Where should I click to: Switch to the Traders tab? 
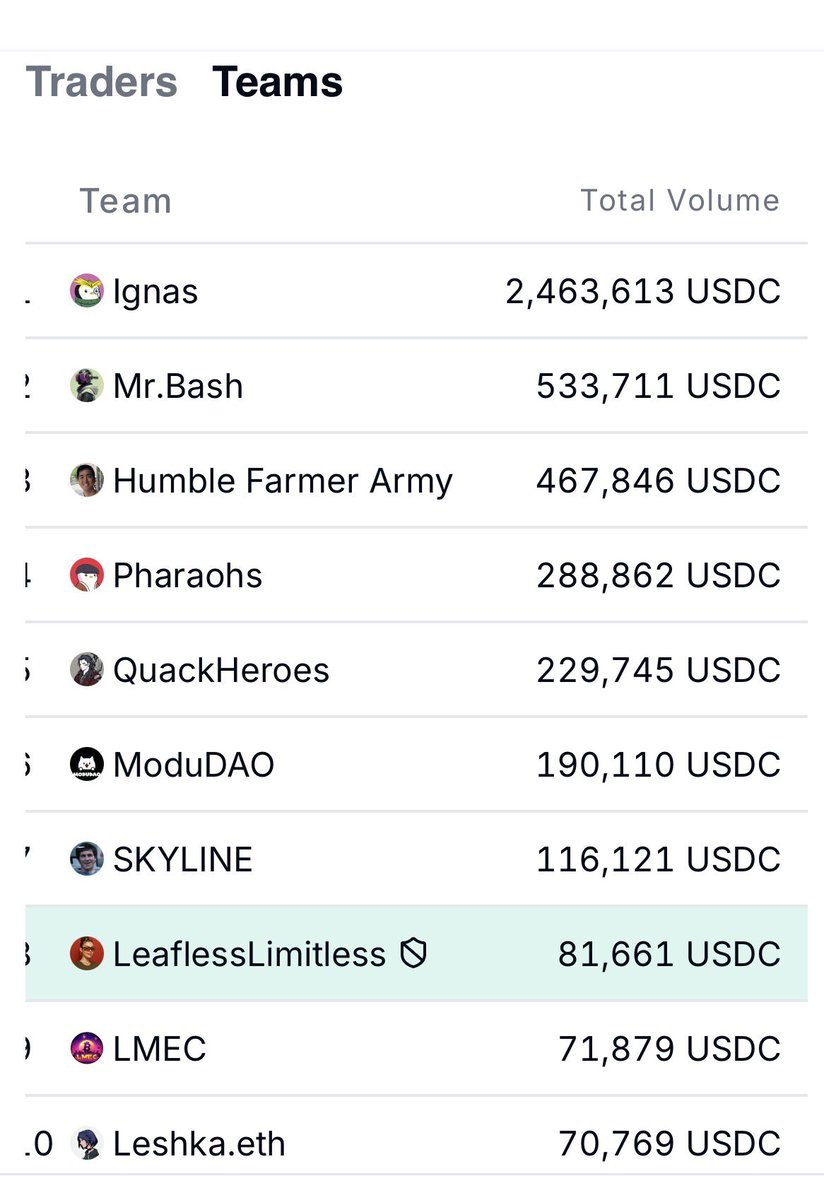[x=101, y=82]
